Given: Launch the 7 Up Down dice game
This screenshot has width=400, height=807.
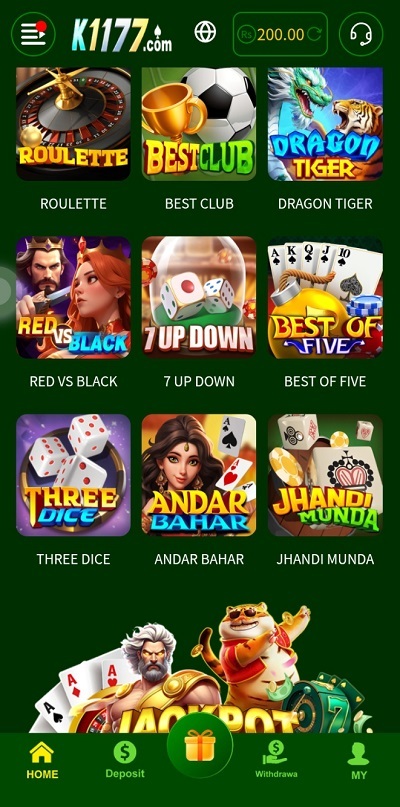Looking at the screenshot, I should pos(199,297).
